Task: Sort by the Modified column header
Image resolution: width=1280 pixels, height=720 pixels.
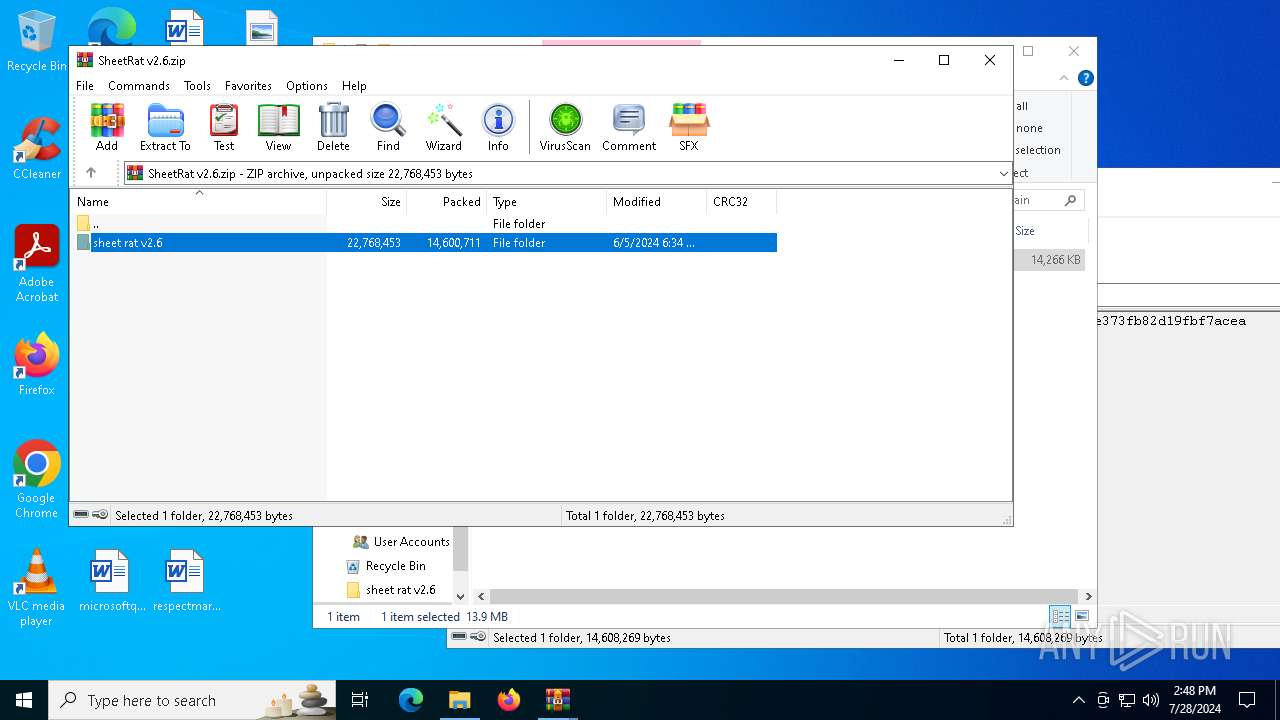Action: pyautogui.click(x=657, y=201)
